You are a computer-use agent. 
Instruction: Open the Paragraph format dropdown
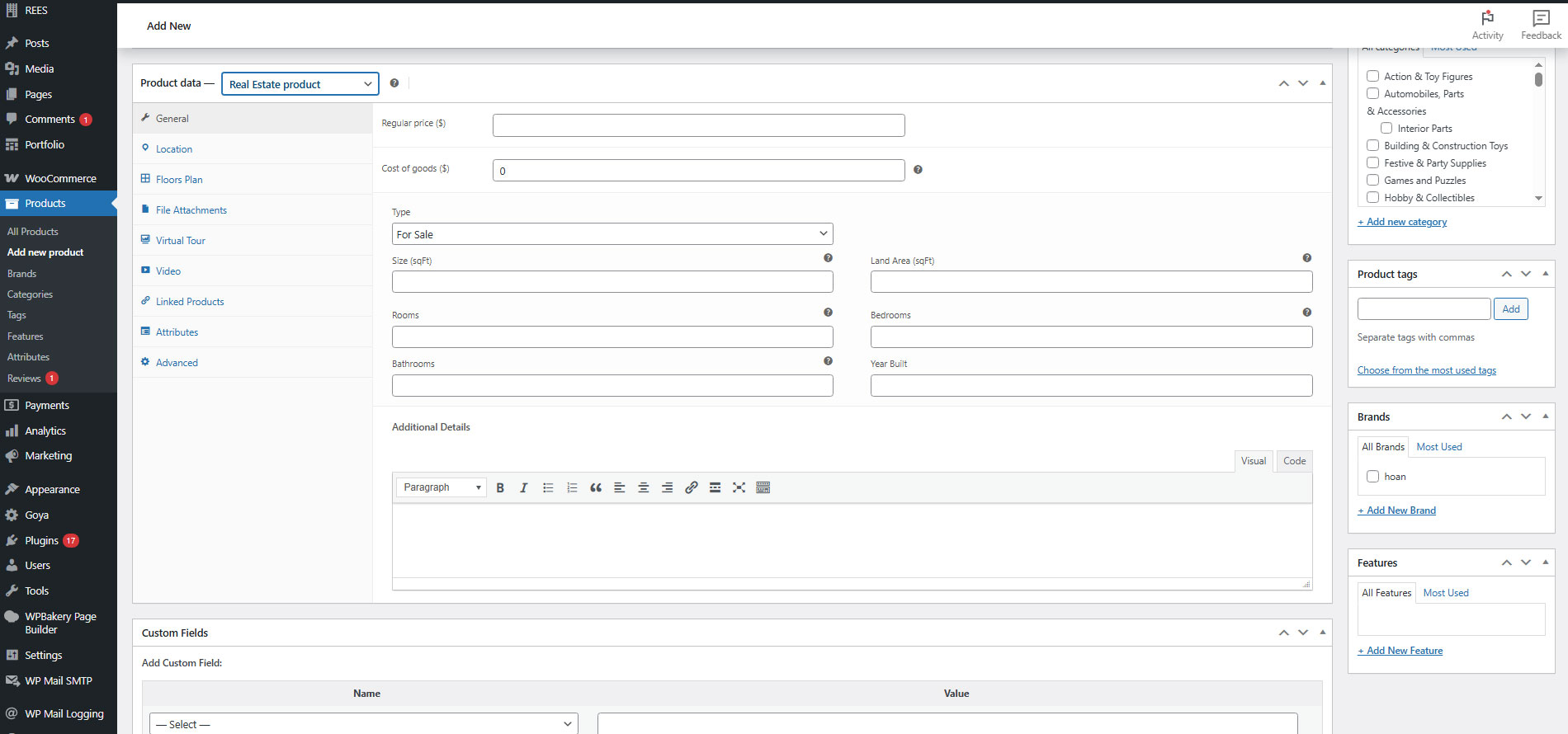click(x=442, y=487)
